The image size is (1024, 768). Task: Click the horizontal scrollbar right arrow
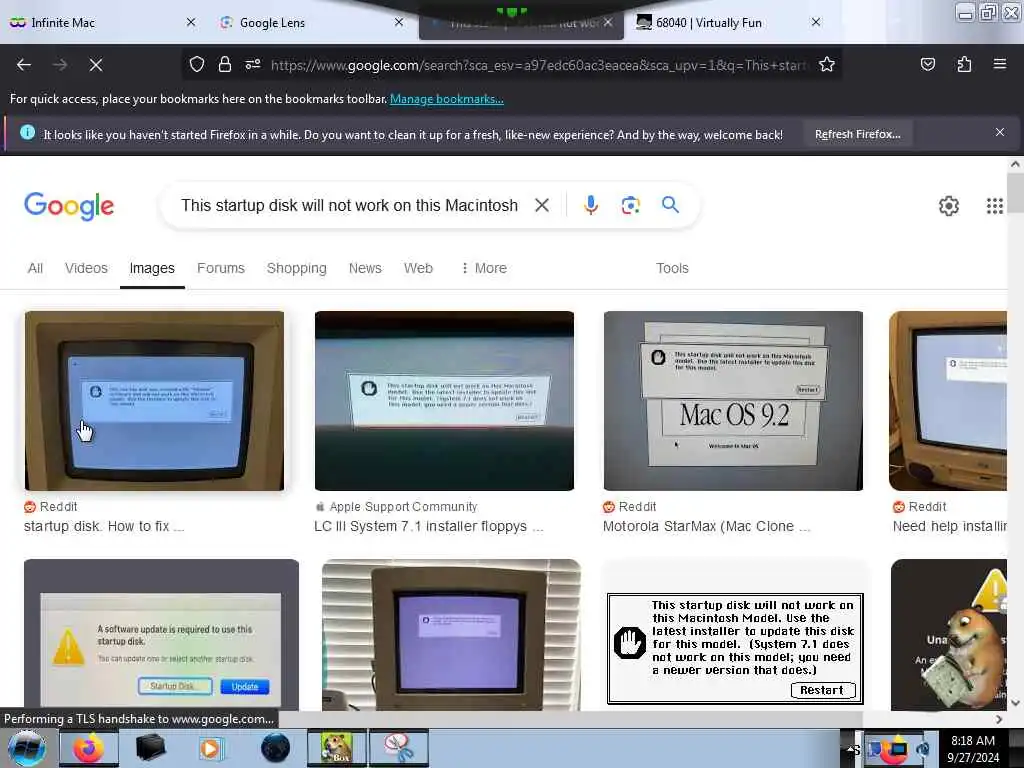[999, 720]
